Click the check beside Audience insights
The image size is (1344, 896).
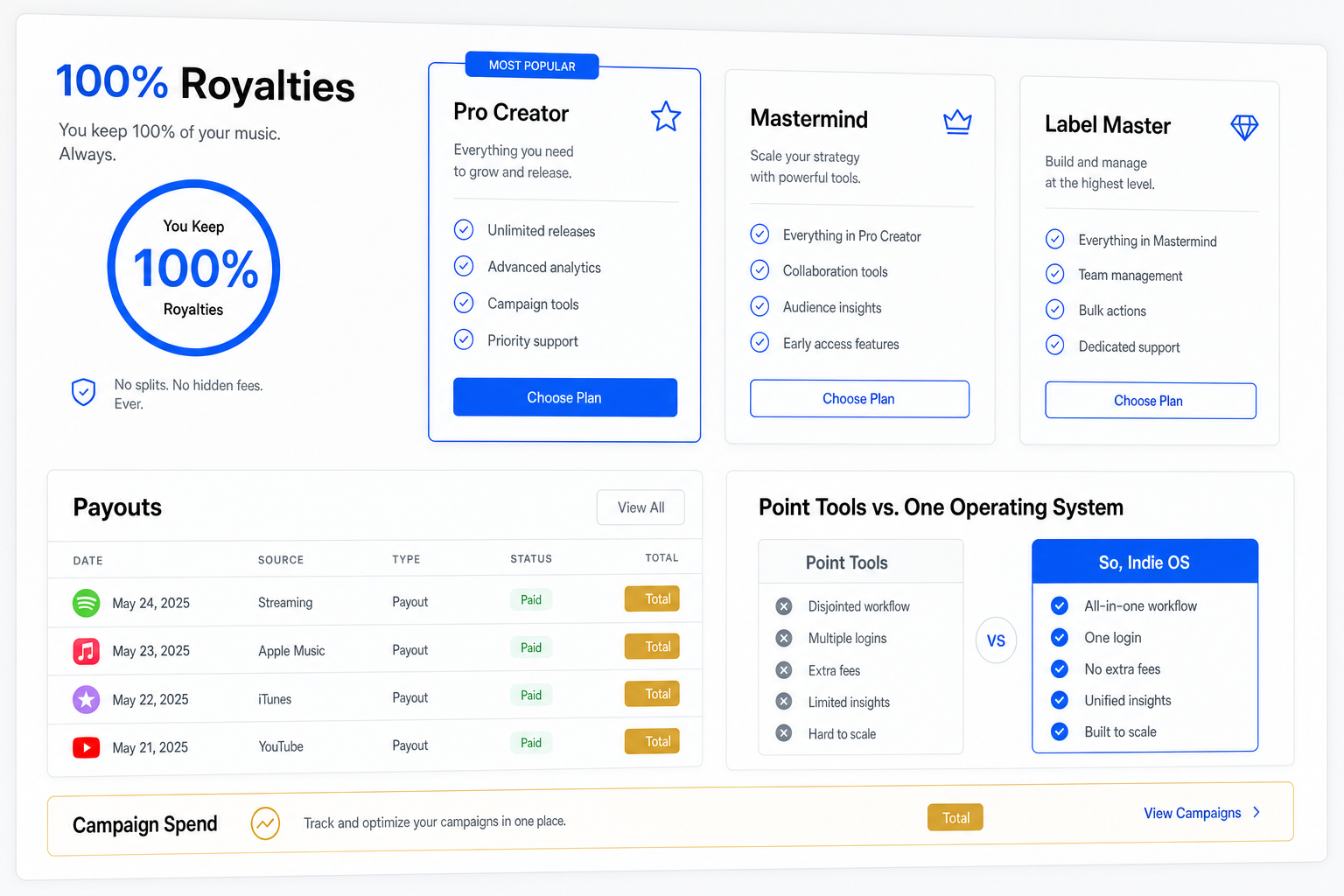759,306
